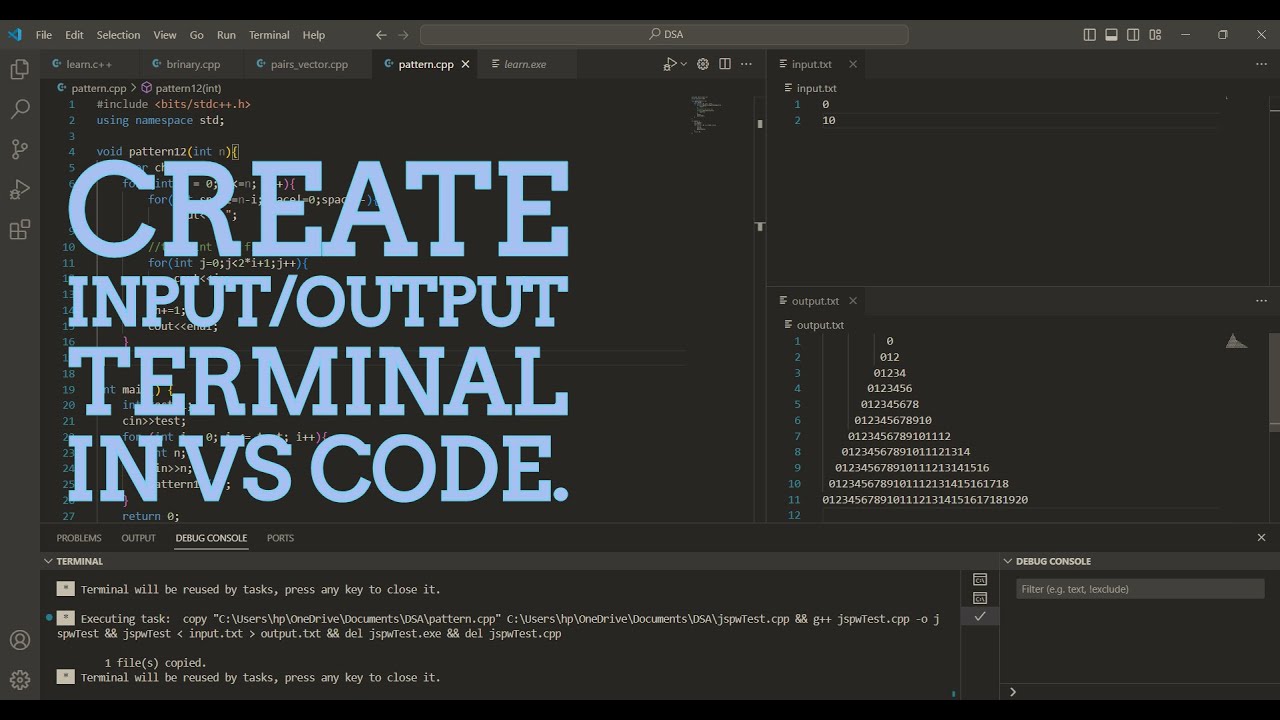Close the input.txt tab

coord(853,64)
